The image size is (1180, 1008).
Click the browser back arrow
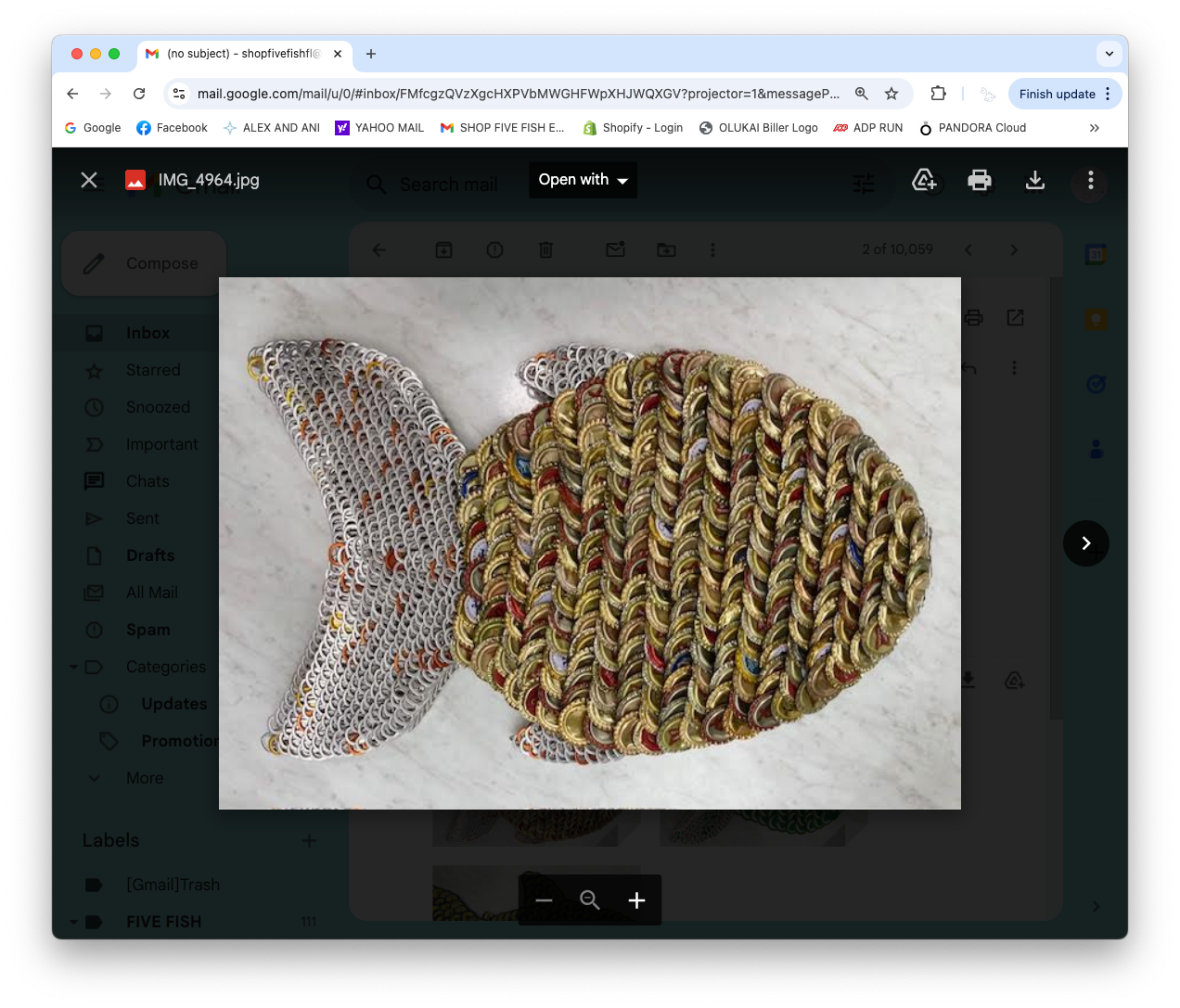(x=72, y=94)
